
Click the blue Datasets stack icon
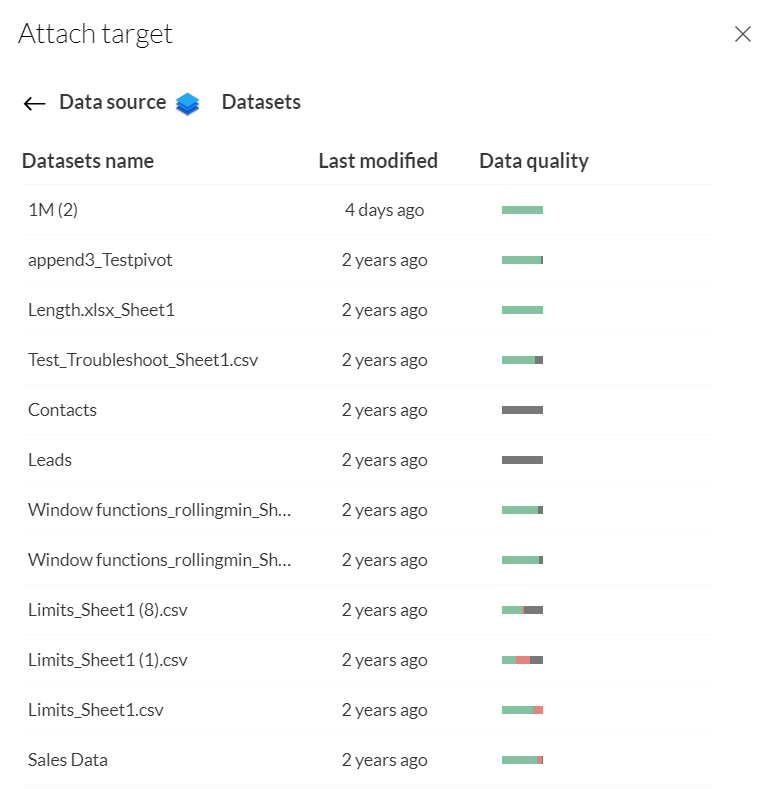[x=188, y=103]
